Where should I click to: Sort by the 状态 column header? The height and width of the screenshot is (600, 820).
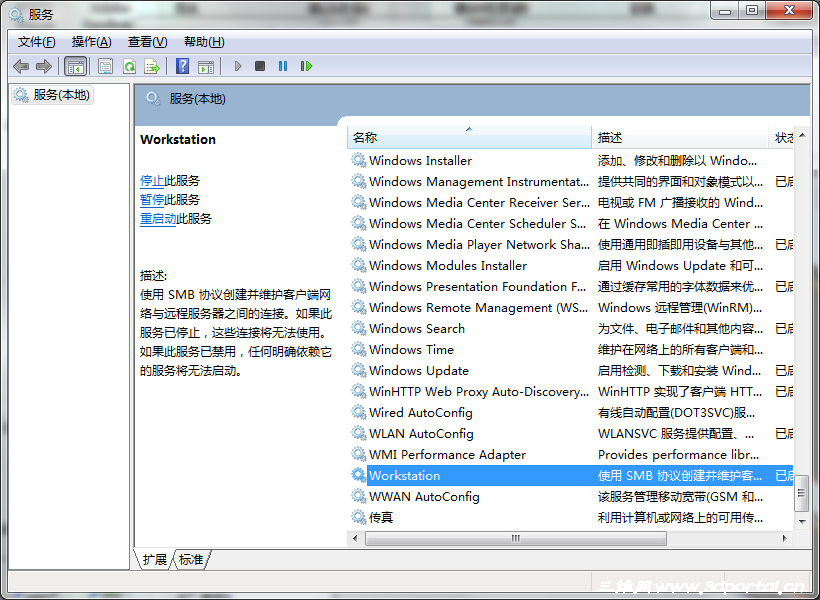click(782, 138)
